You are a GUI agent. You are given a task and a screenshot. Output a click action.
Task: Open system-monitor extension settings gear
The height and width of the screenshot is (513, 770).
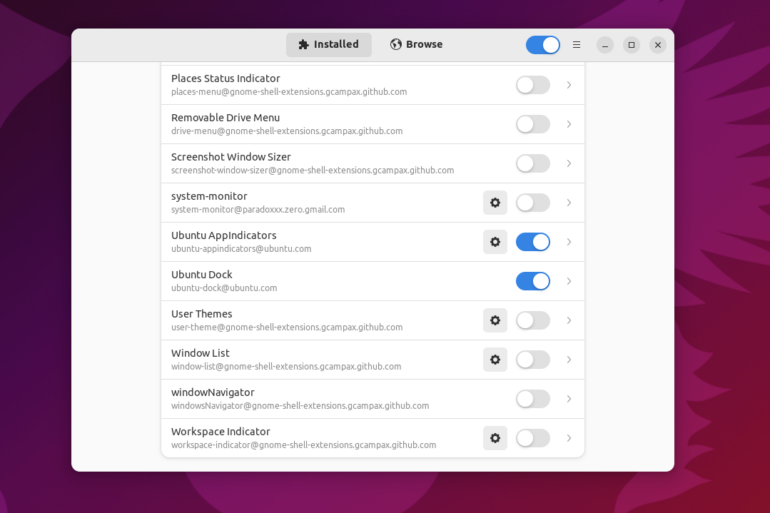pyautogui.click(x=495, y=203)
